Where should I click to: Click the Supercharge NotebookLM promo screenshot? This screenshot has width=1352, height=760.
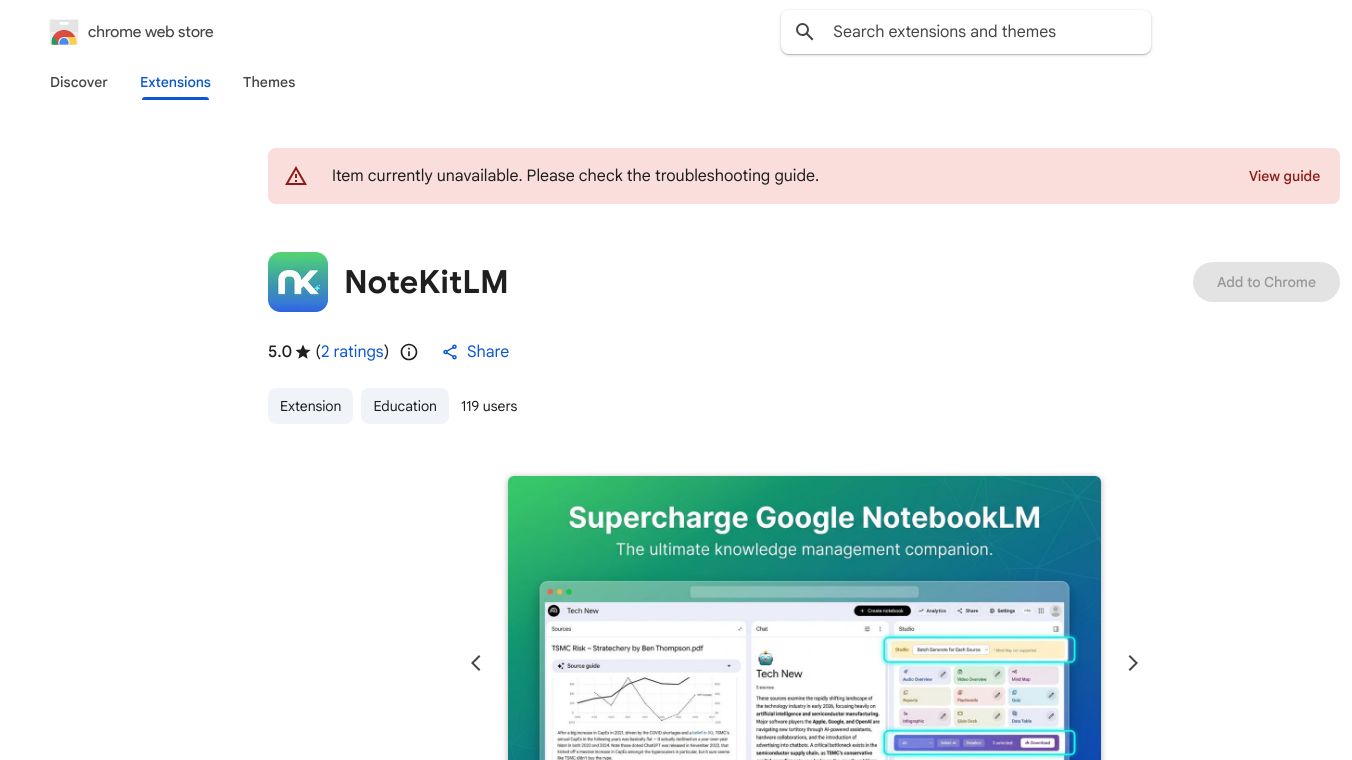804,618
